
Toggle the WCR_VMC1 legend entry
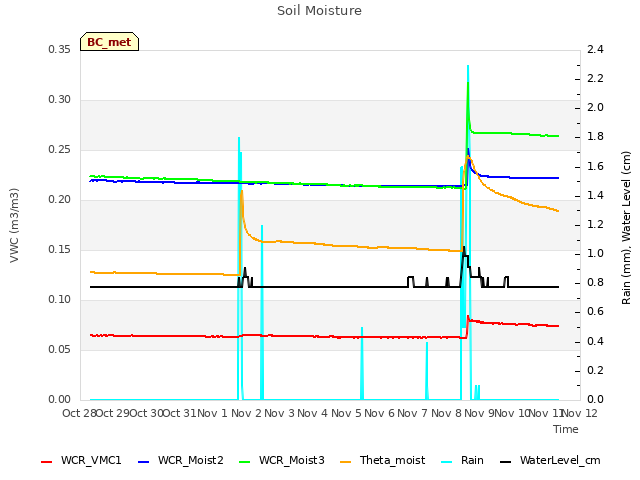coord(81,460)
